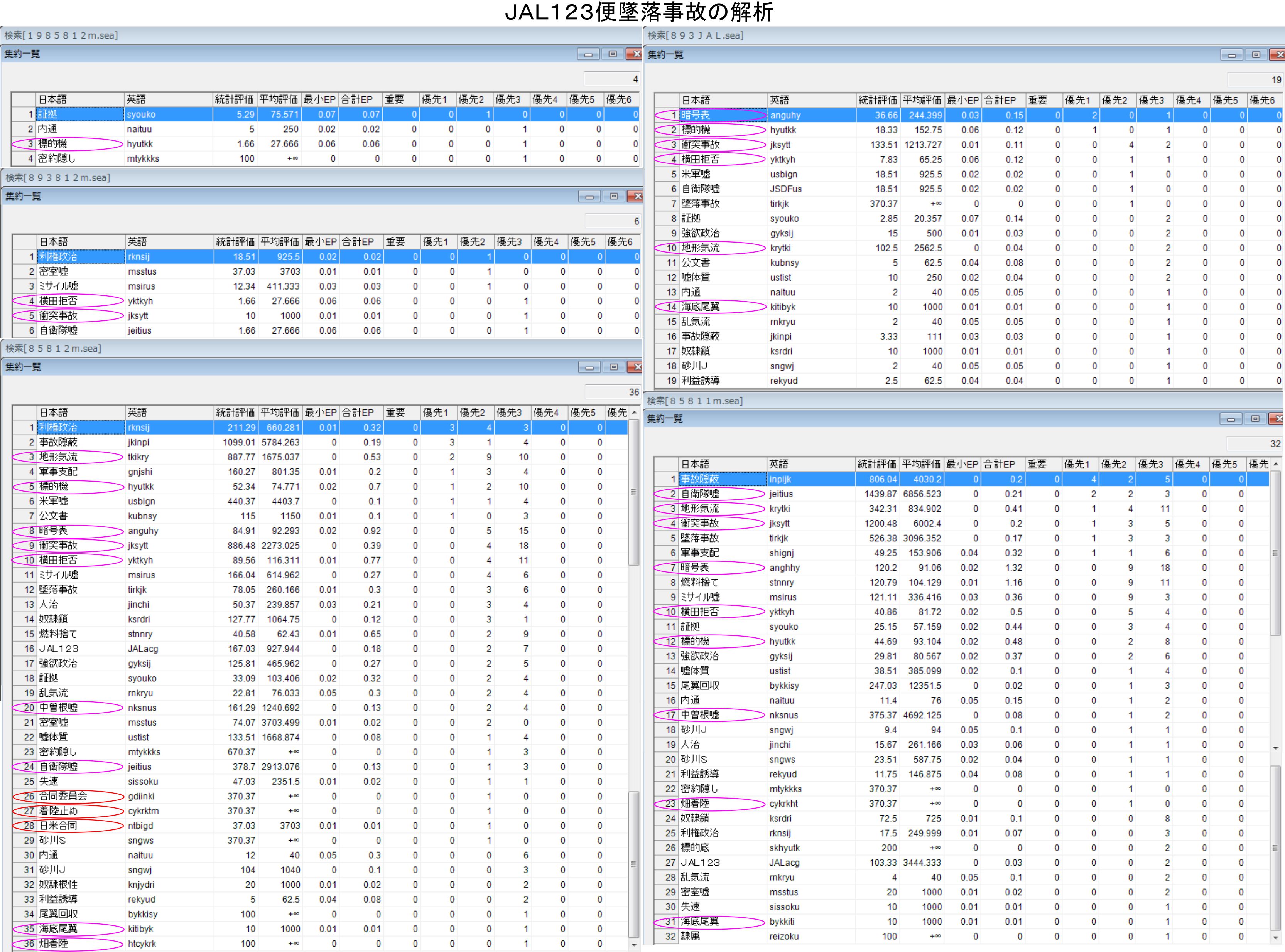Maximize the 85811m.sea summary window
The height and width of the screenshot is (952, 1285).
tap(1255, 419)
